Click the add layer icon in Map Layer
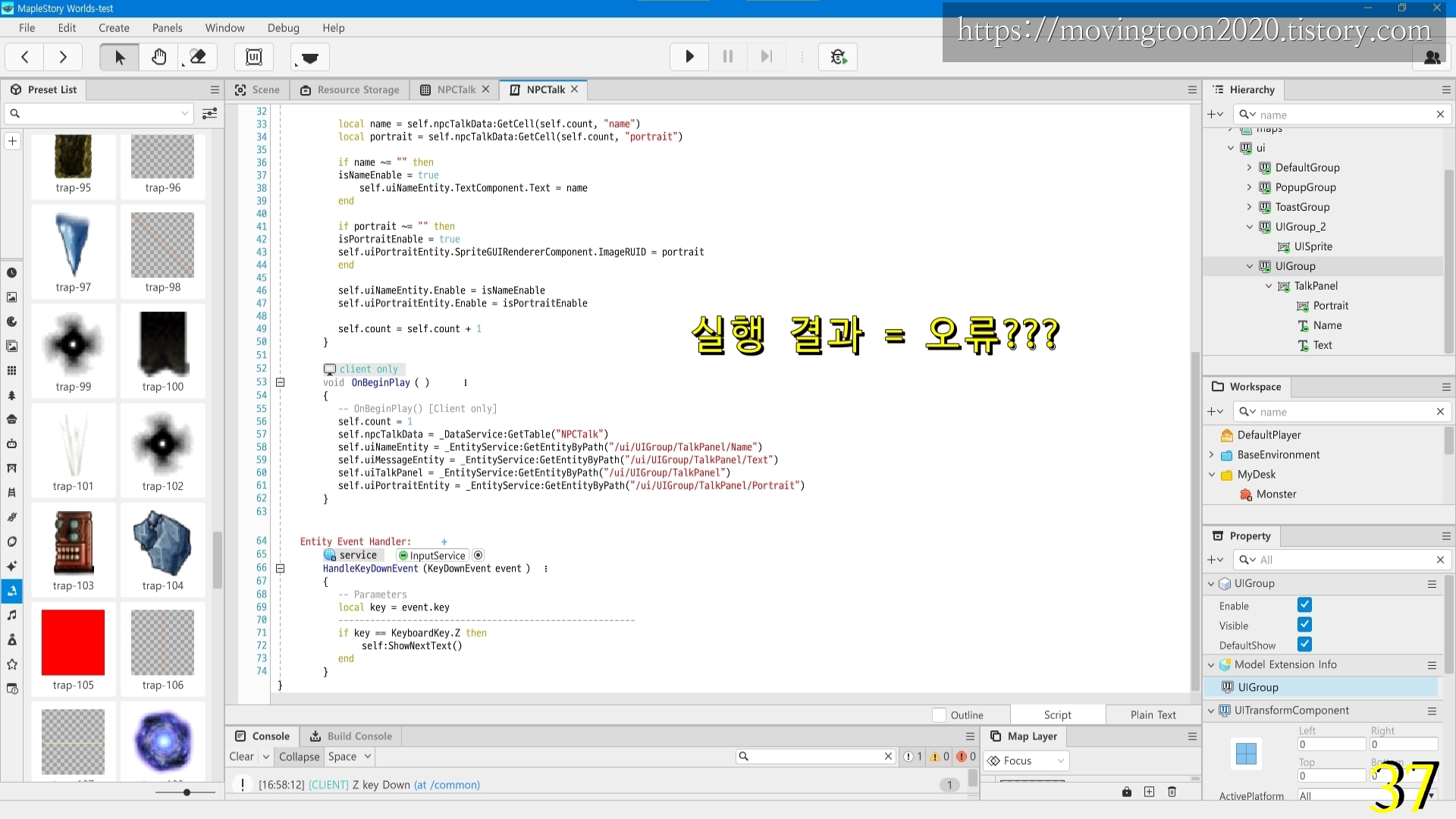The width and height of the screenshot is (1456, 819). tap(1150, 792)
